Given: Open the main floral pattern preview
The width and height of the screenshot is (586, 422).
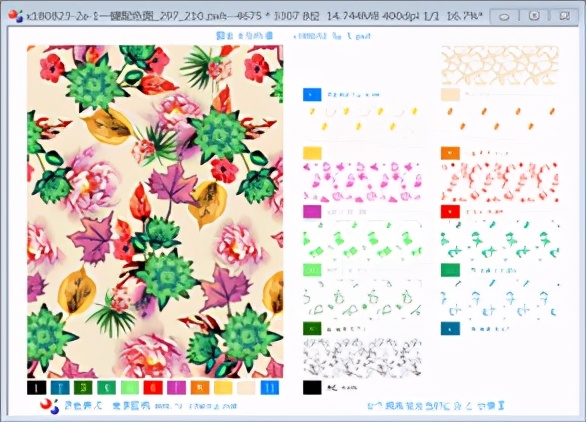Looking at the screenshot, I should pyautogui.click(x=155, y=212).
